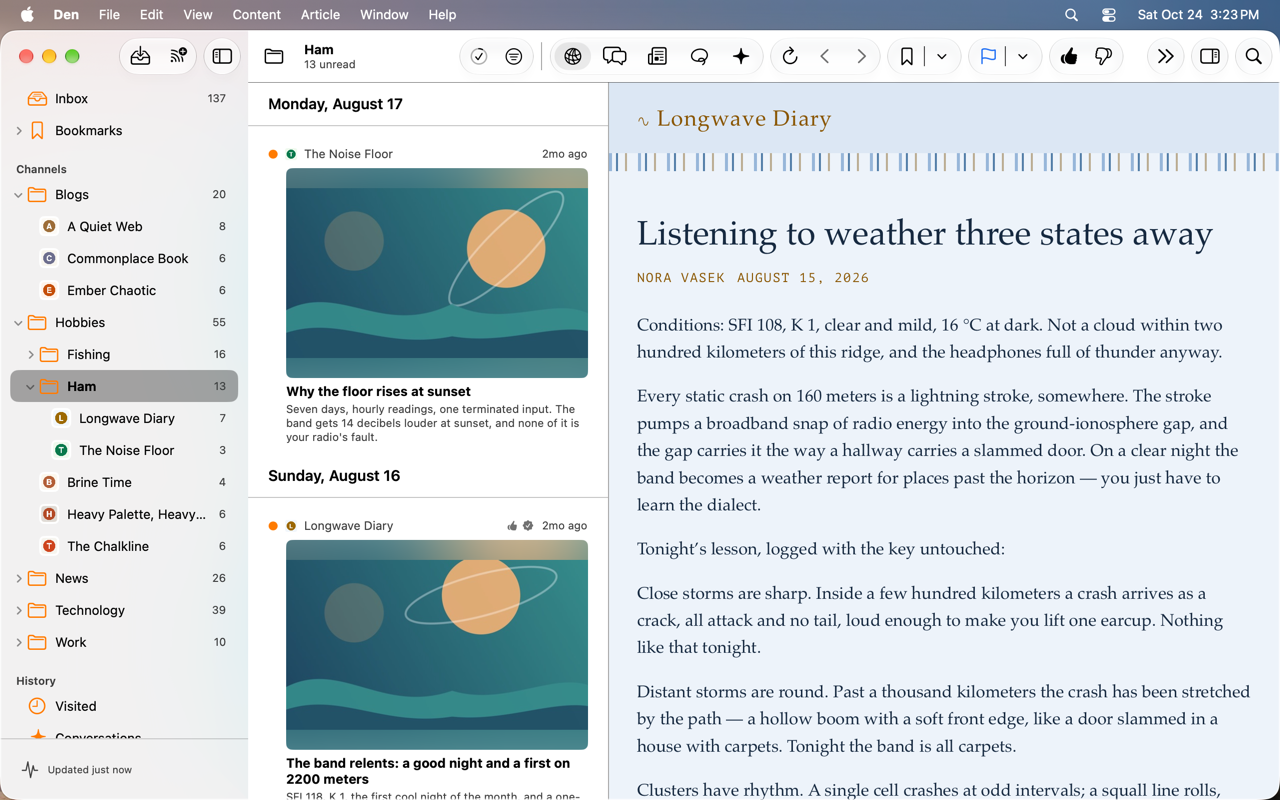
Task: Bookmark the current article
Action: click(907, 57)
